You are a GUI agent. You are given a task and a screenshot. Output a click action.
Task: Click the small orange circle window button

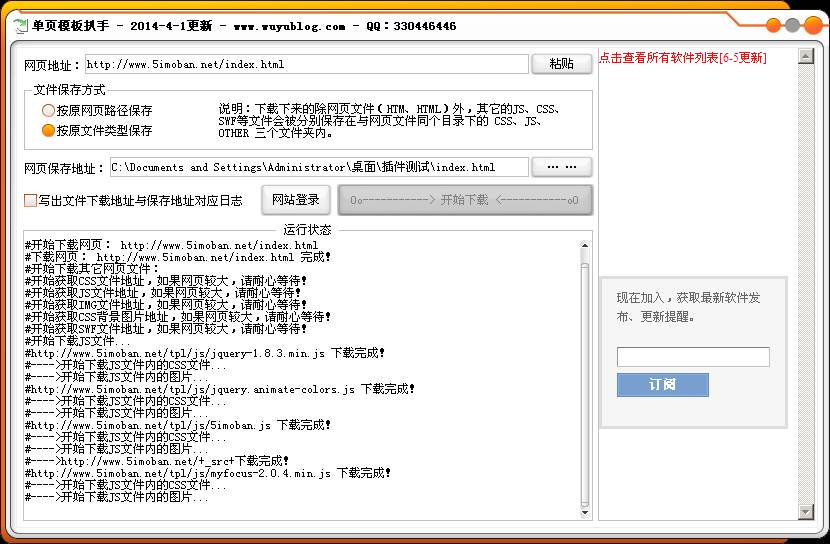[x=773, y=26]
